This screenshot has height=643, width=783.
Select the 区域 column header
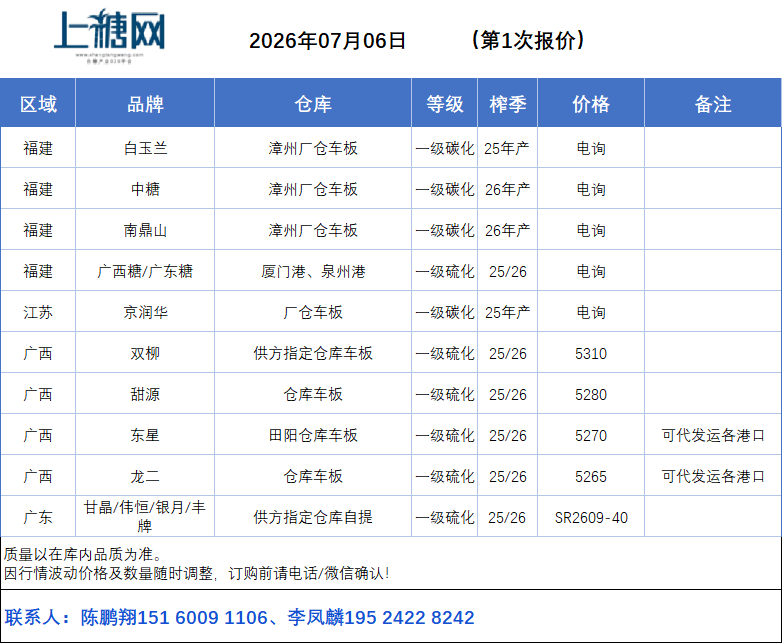point(38,104)
